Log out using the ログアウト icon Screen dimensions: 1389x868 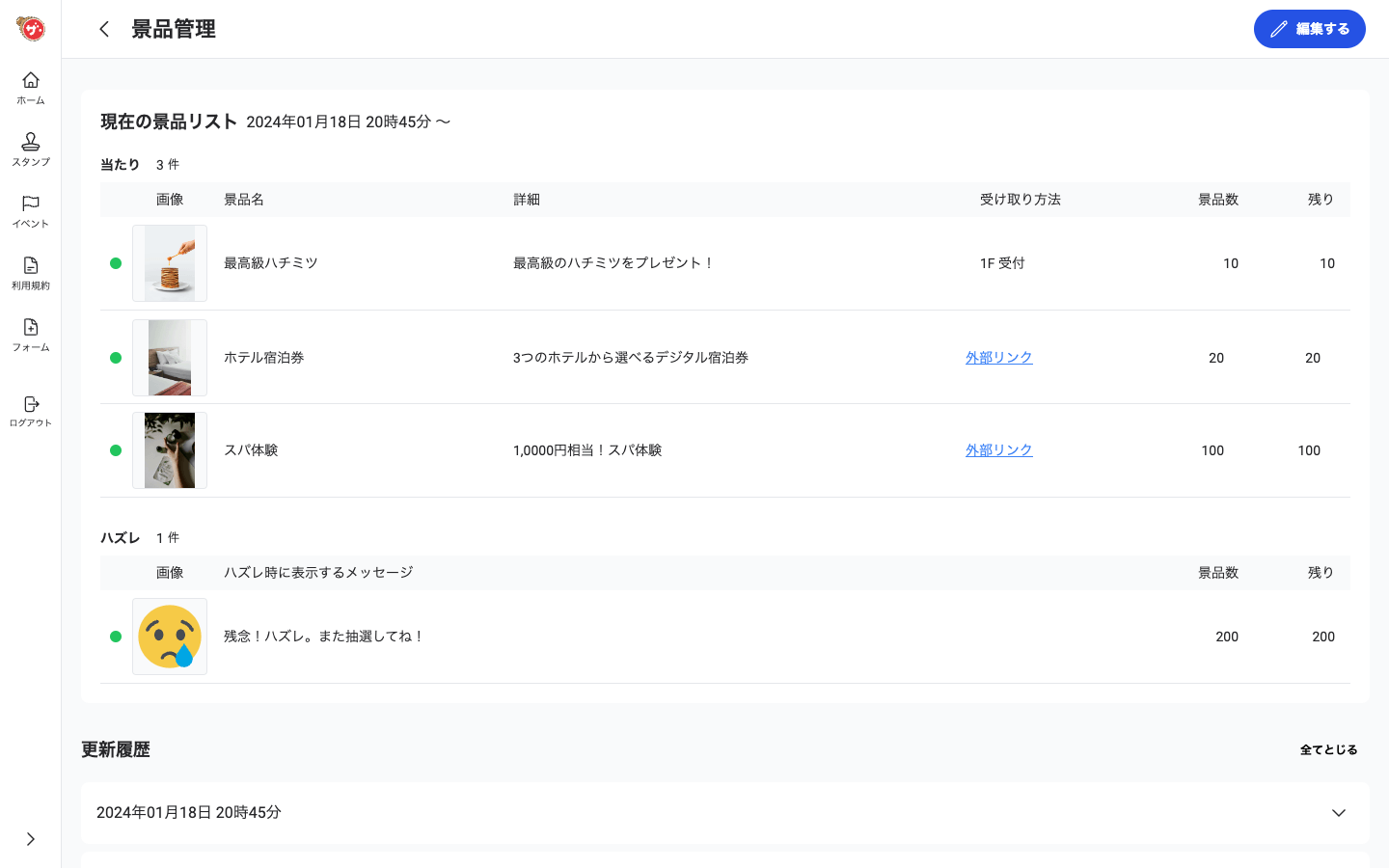coord(30,409)
